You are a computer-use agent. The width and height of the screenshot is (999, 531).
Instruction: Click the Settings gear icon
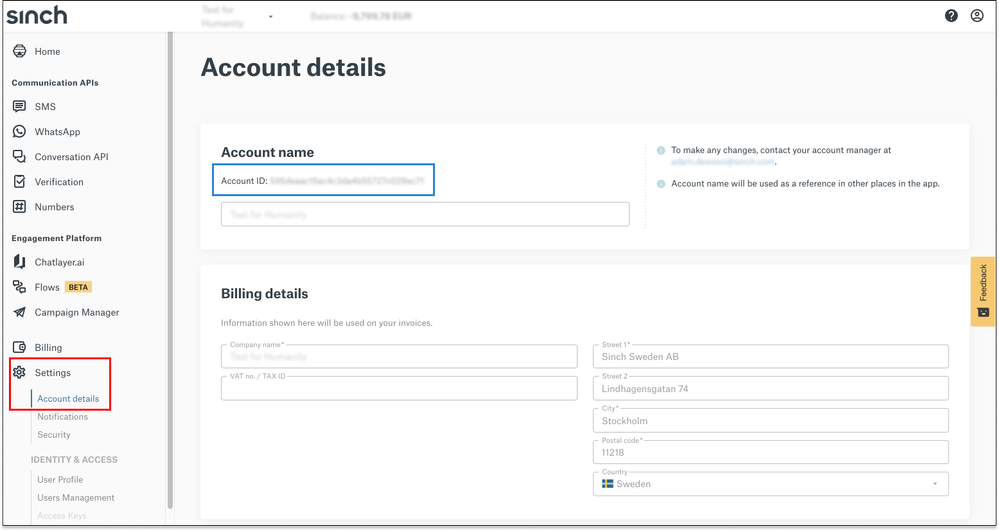point(20,372)
